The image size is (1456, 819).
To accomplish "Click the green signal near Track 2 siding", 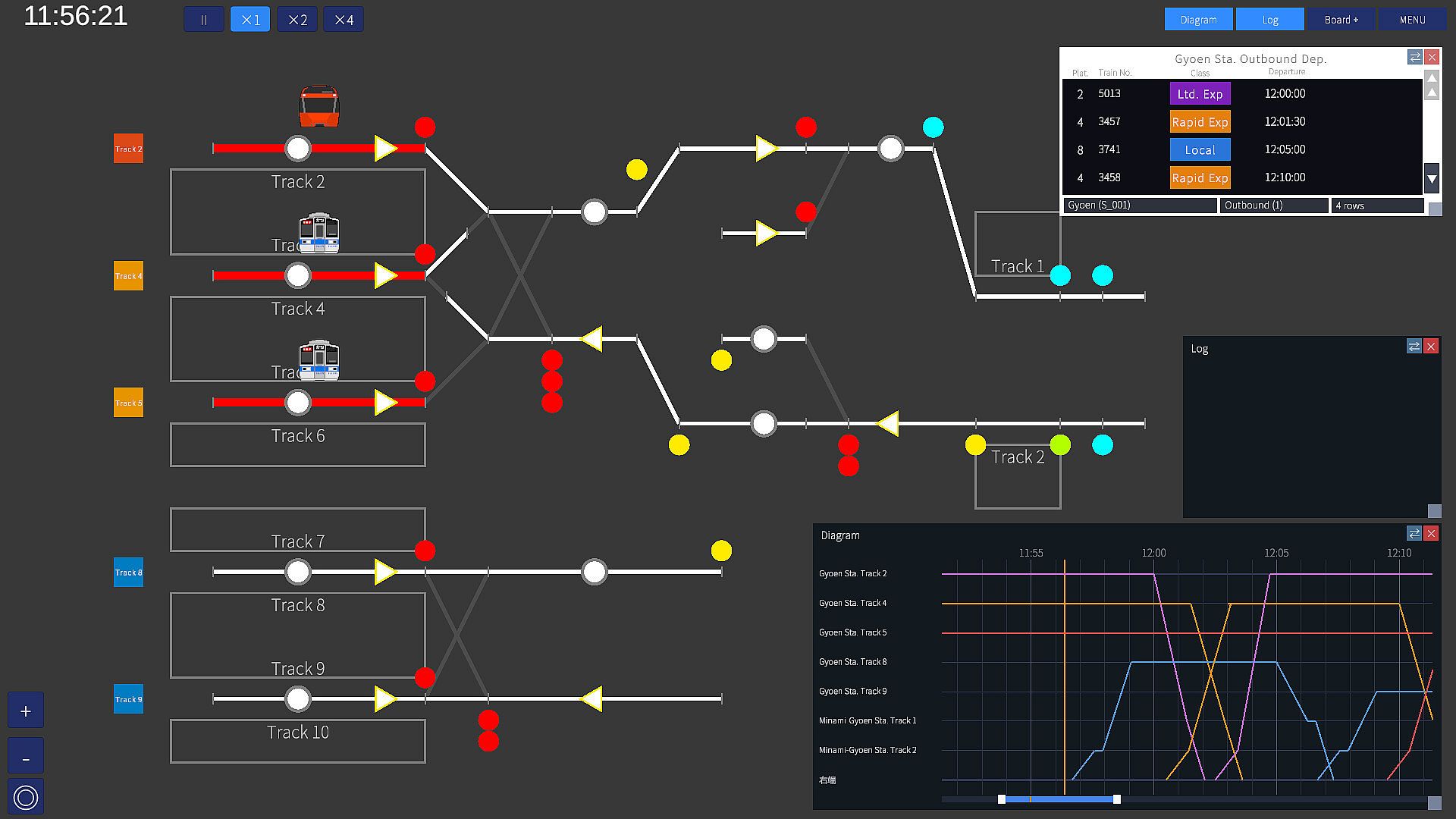I will [1060, 445].
